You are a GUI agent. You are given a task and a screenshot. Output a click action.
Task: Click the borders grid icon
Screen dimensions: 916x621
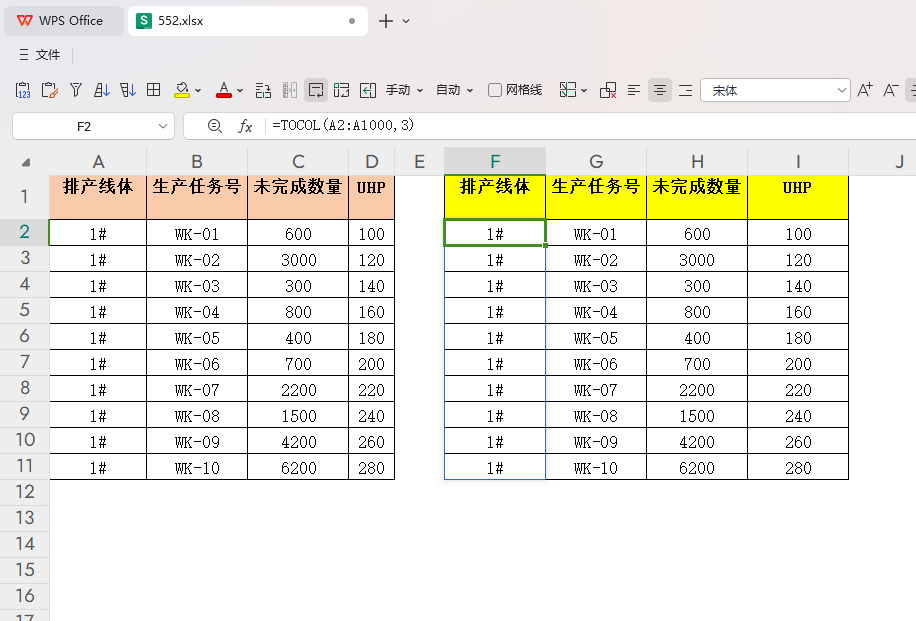(x=154, y=90)
